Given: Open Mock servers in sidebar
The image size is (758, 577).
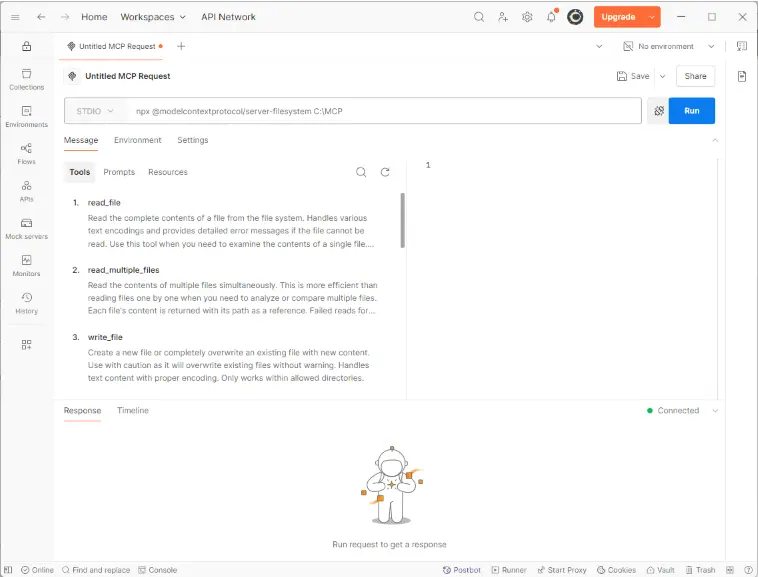Looking at the screenshot, I should (27, 229).
